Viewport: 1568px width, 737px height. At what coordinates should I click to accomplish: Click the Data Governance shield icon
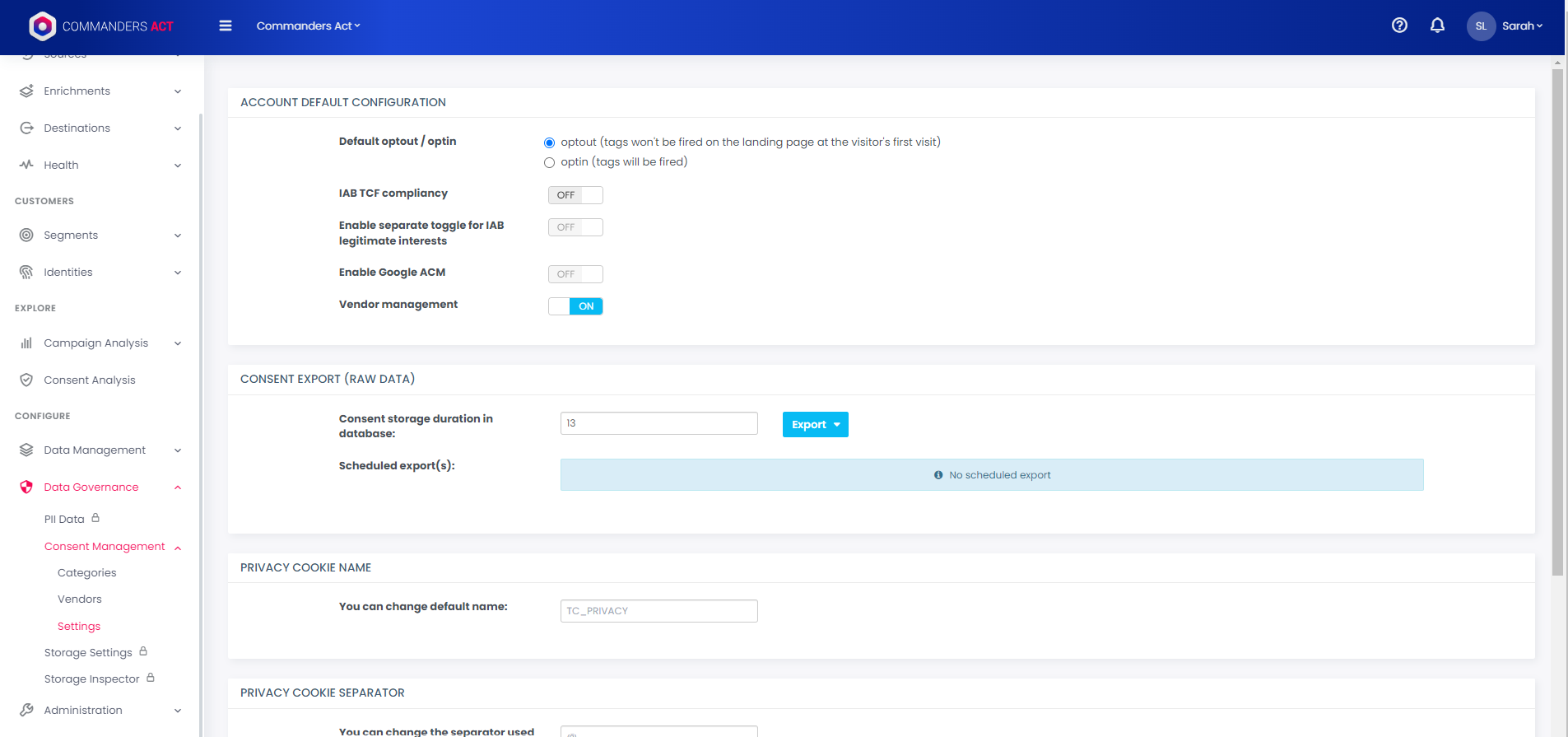pyautogui.click(x=26, y=487)
